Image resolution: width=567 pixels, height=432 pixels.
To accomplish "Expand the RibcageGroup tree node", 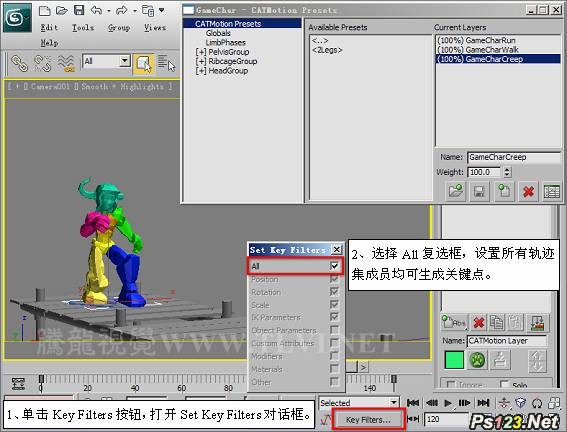I will point(201,61).
